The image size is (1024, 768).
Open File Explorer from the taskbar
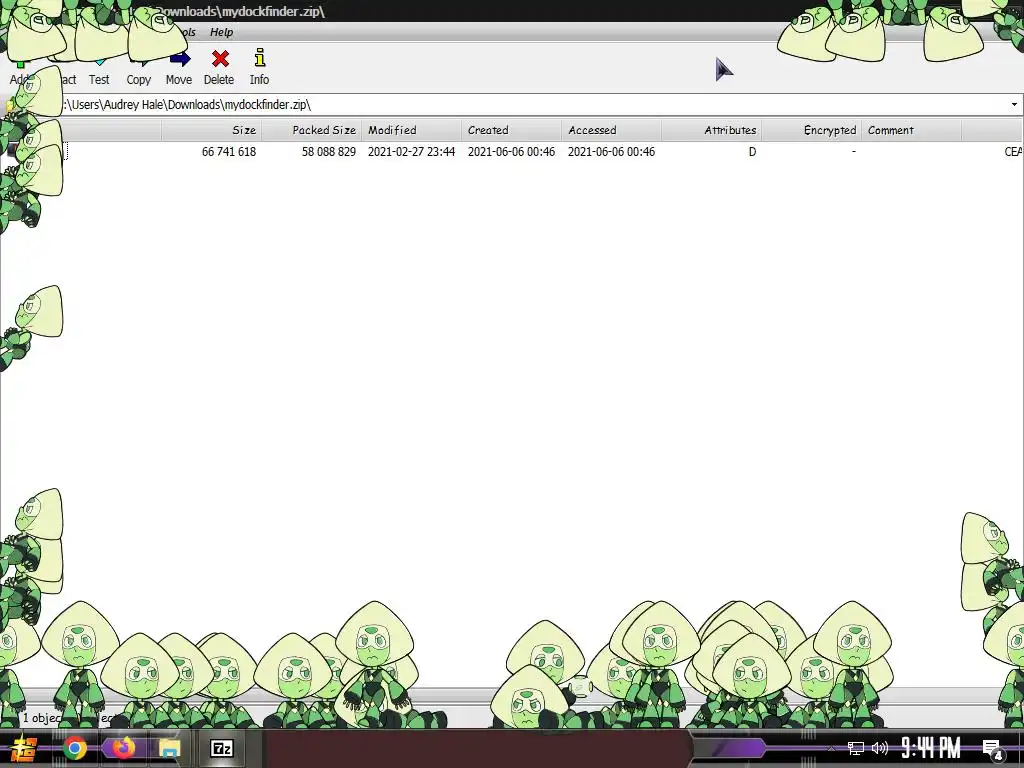pos(170,748)
